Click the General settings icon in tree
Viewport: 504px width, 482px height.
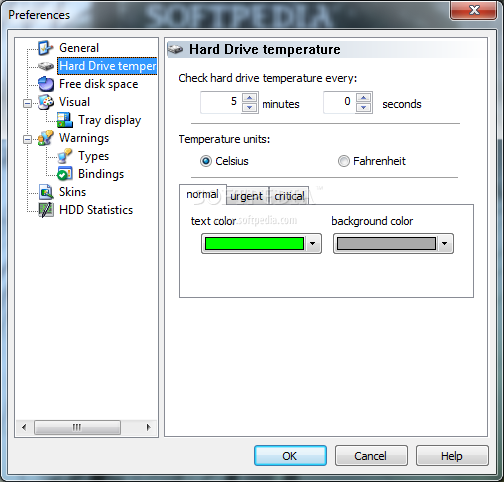pos(46,48)
